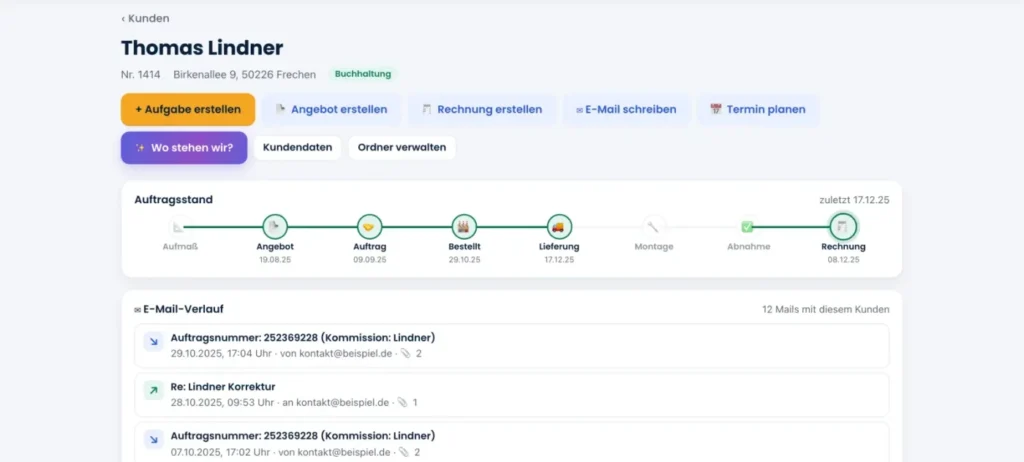Select the Lieferung truck stage icon
1024x462 pixels.
click(x=559, y=227)
